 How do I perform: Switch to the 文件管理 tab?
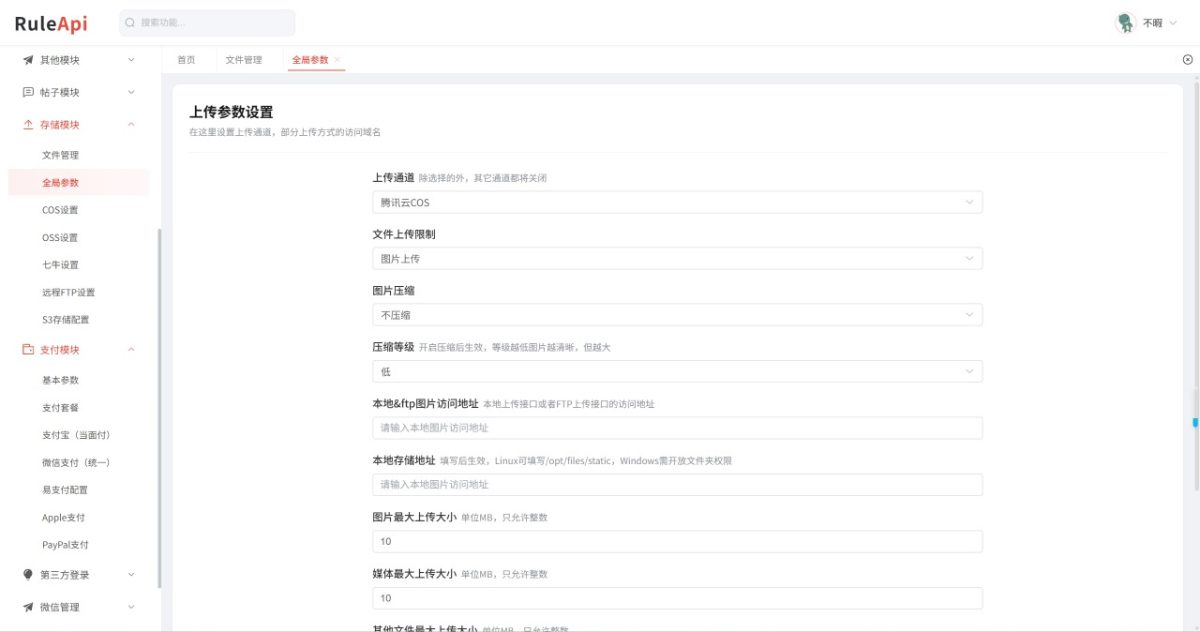pos(243,60)
